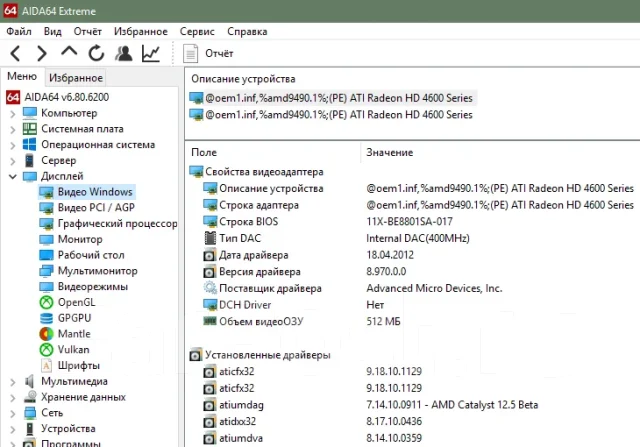The width and height of the screenshot is (640, 447).
Task: Select the Сервер tower icon
Action: pos(29,160)
